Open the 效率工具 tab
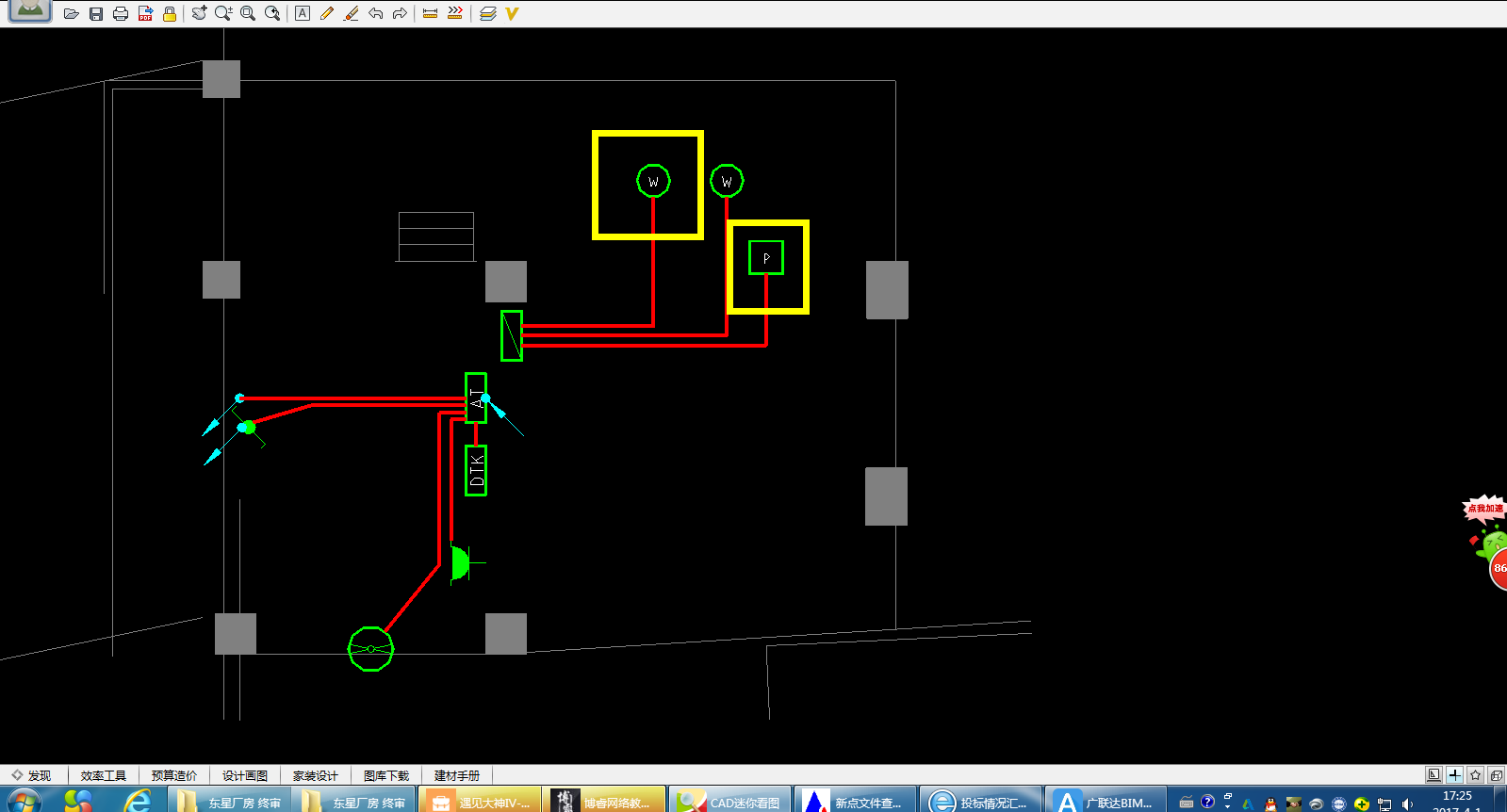The image size is (1507, 812). click(x=104, y=775)
